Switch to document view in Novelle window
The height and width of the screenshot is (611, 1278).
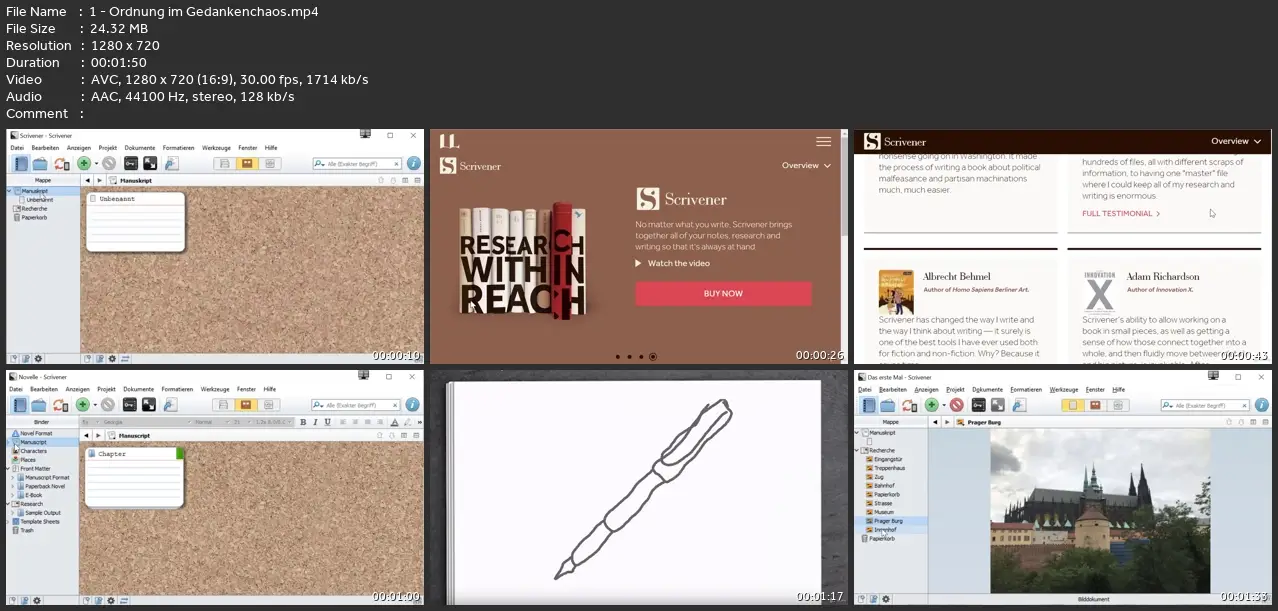click(x=224, y=405)
